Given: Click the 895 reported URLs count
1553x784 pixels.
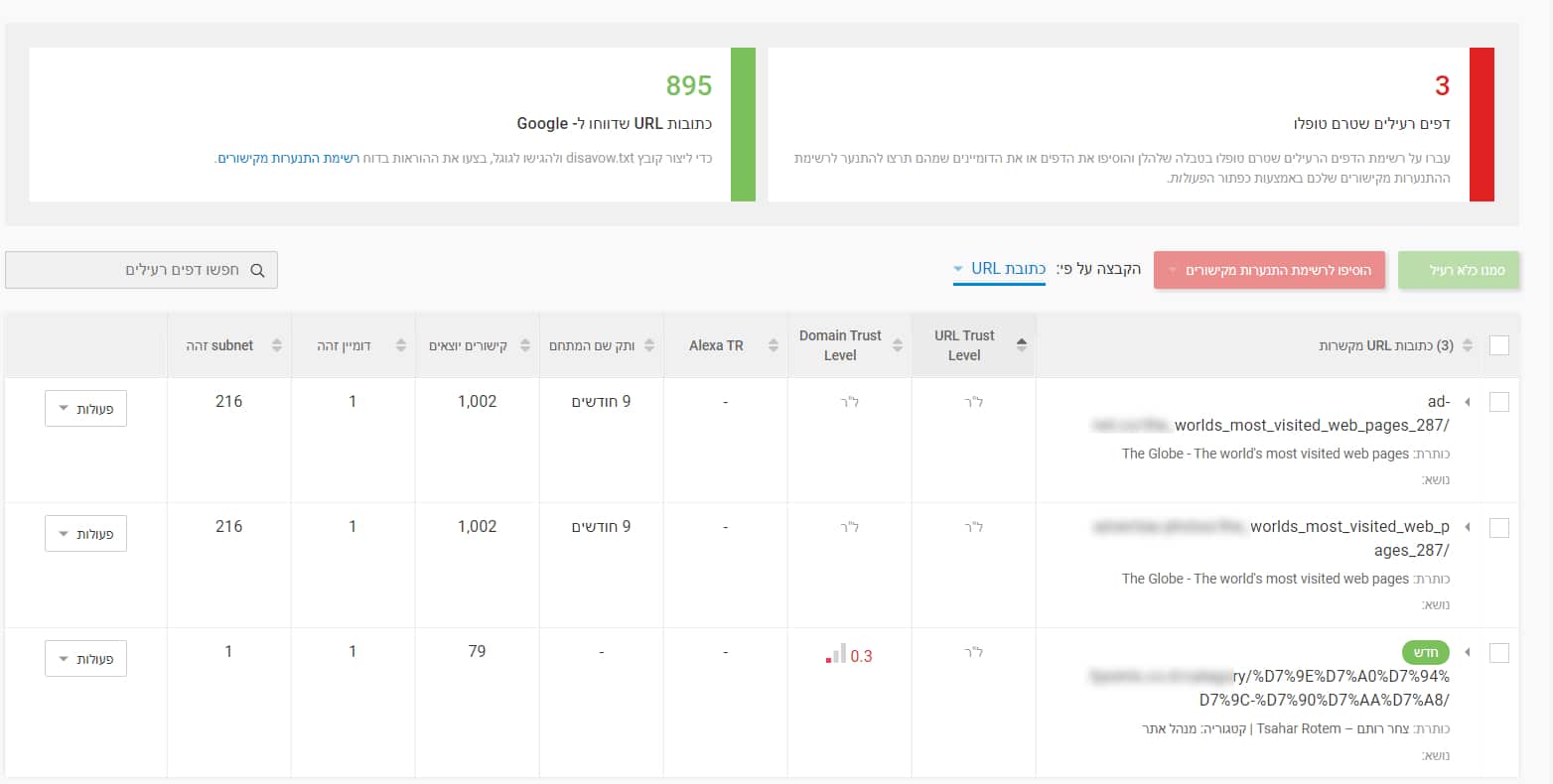Looking at the screenshot, I should [689, 86].
